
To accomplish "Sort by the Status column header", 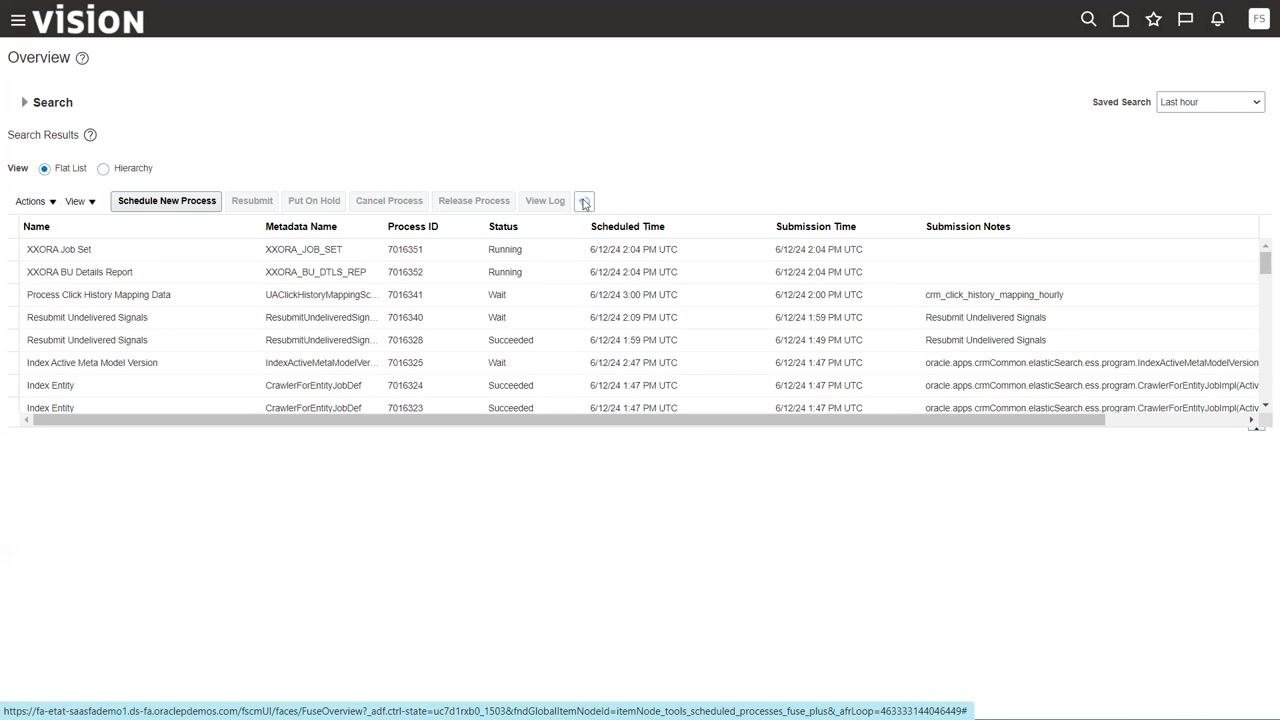I will click(503, 227).
